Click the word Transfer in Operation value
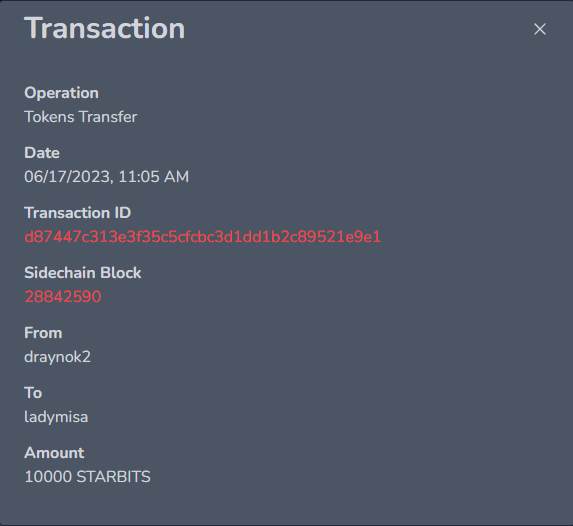 click(x=108, y=117)
